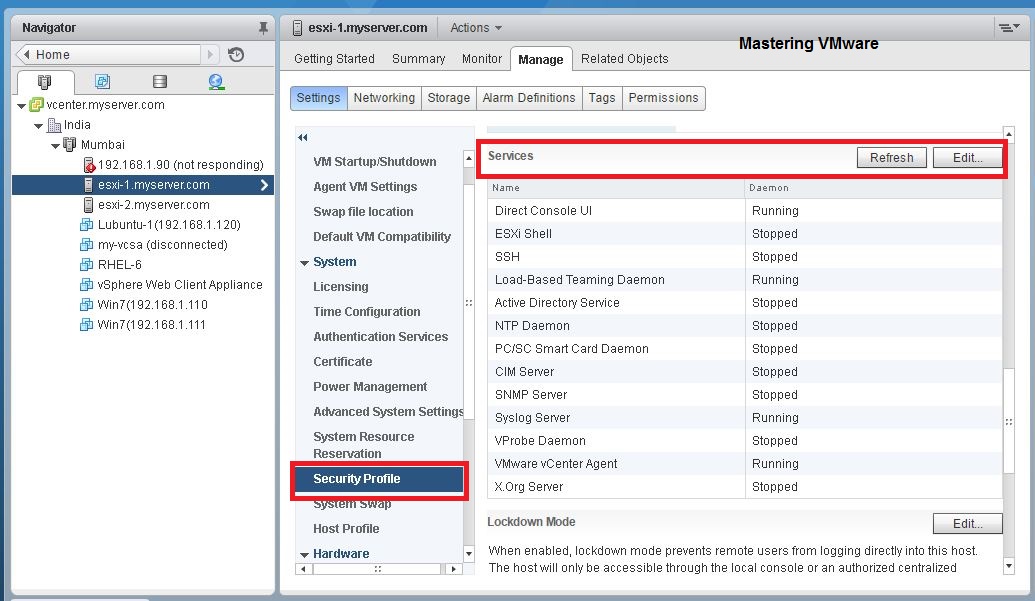
Task: Switch to the Summary tab
Action: 418,59
